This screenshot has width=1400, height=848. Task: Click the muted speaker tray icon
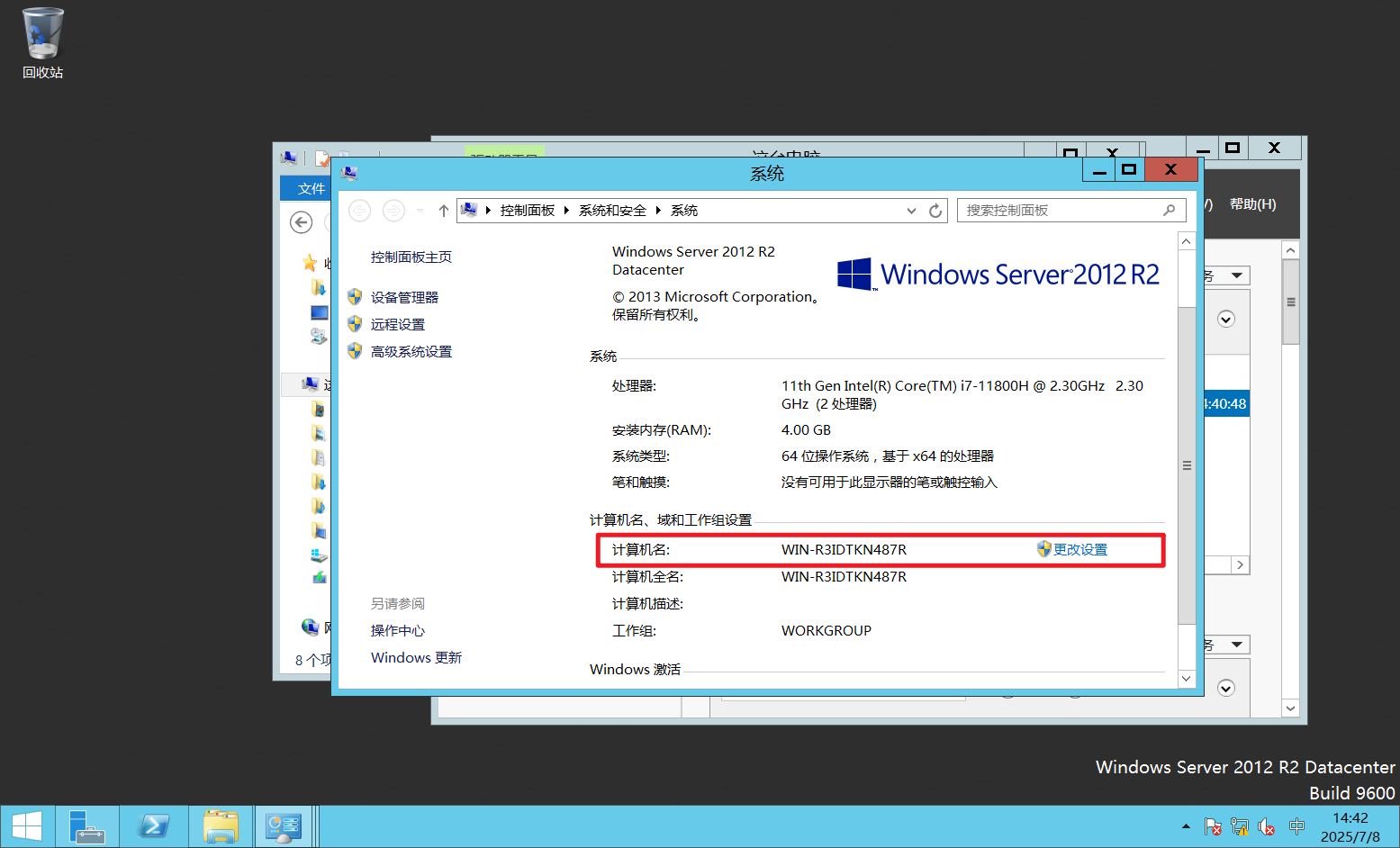pos(1267,825)
